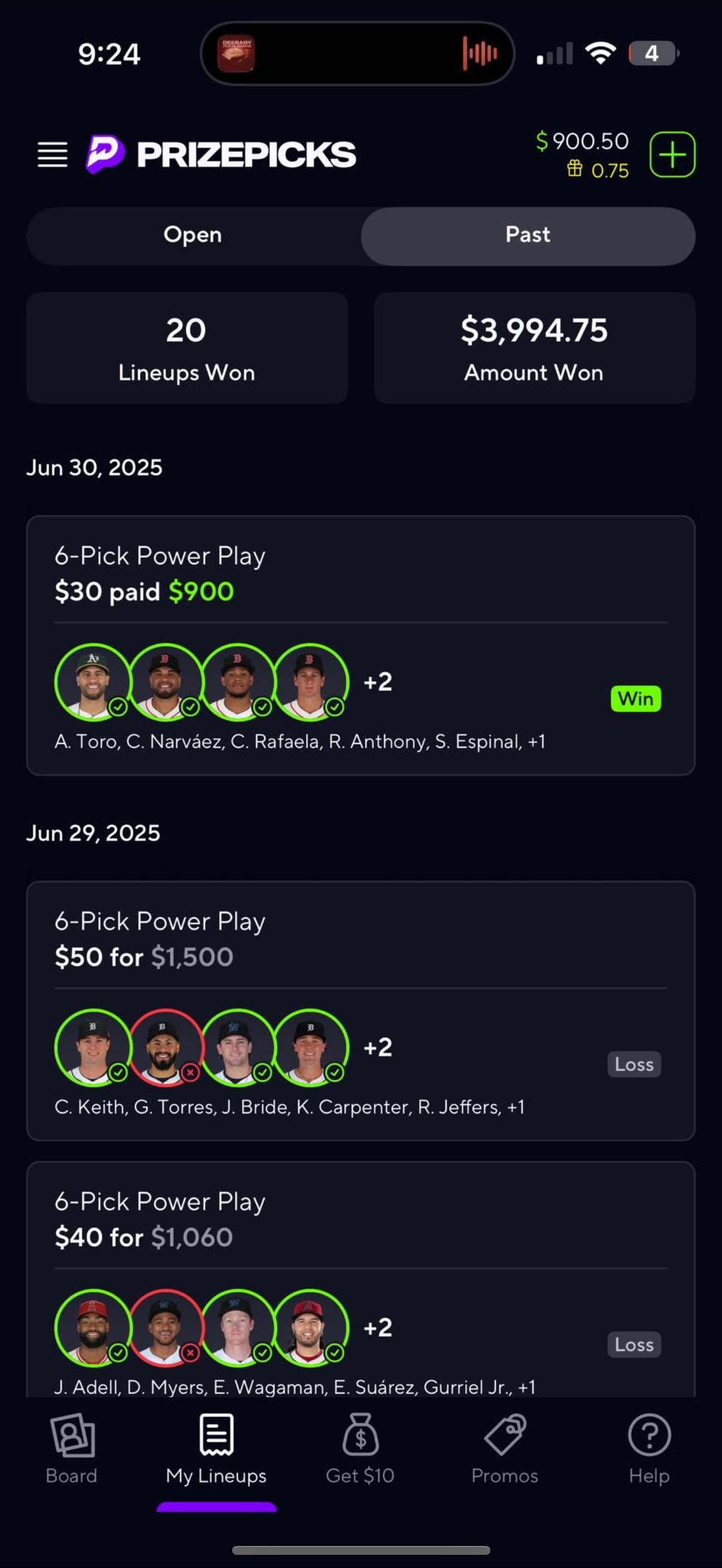
Task: Tap the now playing audio waveform indicator
Action: [x=480, y=54]
